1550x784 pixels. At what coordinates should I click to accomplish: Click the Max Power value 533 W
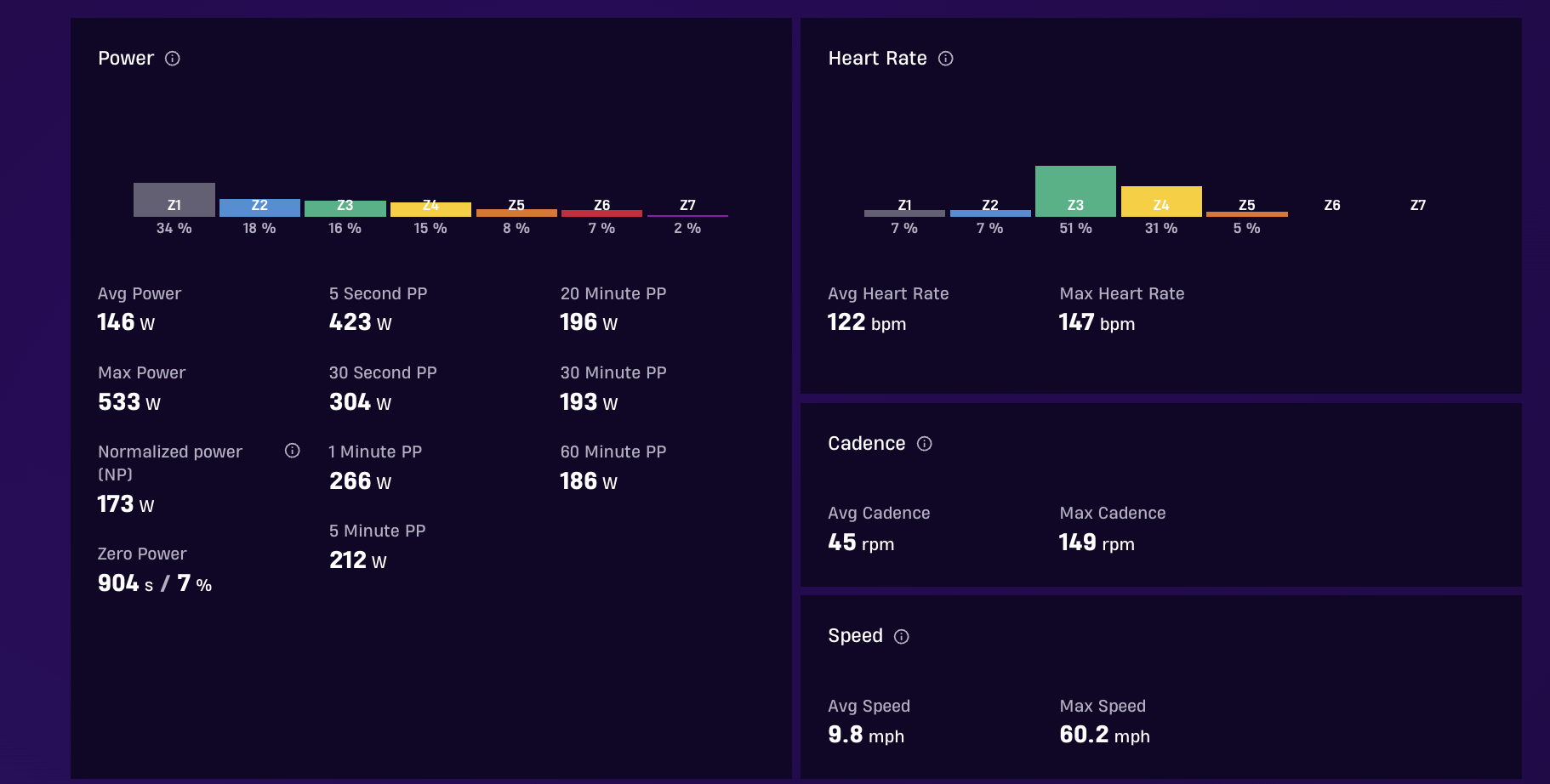point(129,402)
